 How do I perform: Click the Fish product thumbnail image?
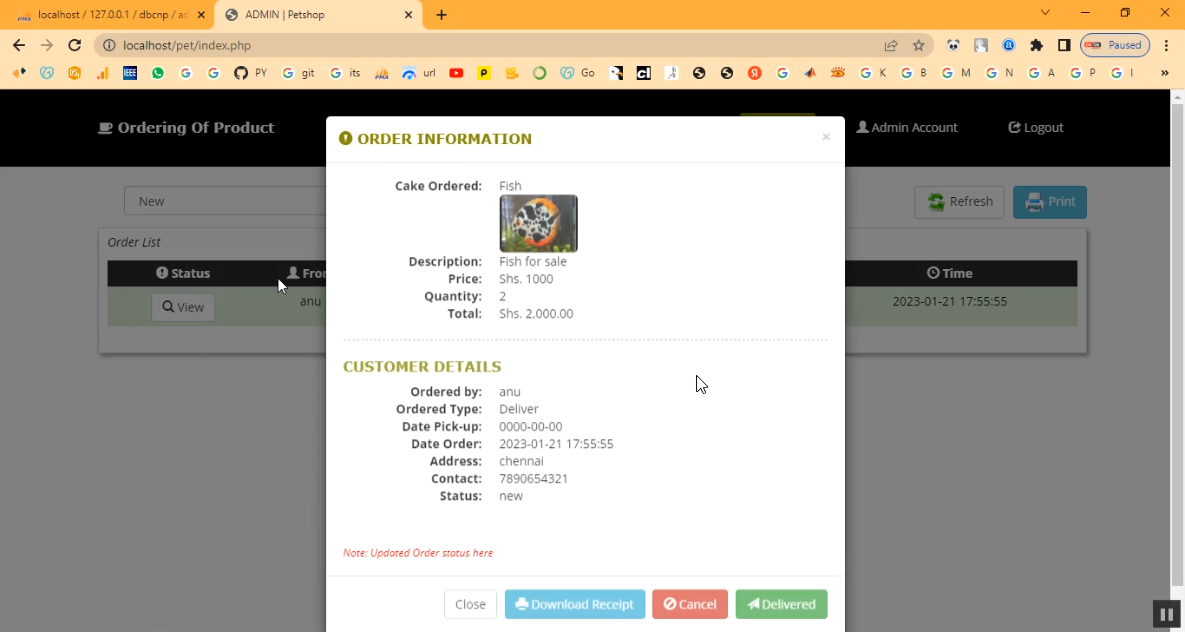(x=538, y=223)
